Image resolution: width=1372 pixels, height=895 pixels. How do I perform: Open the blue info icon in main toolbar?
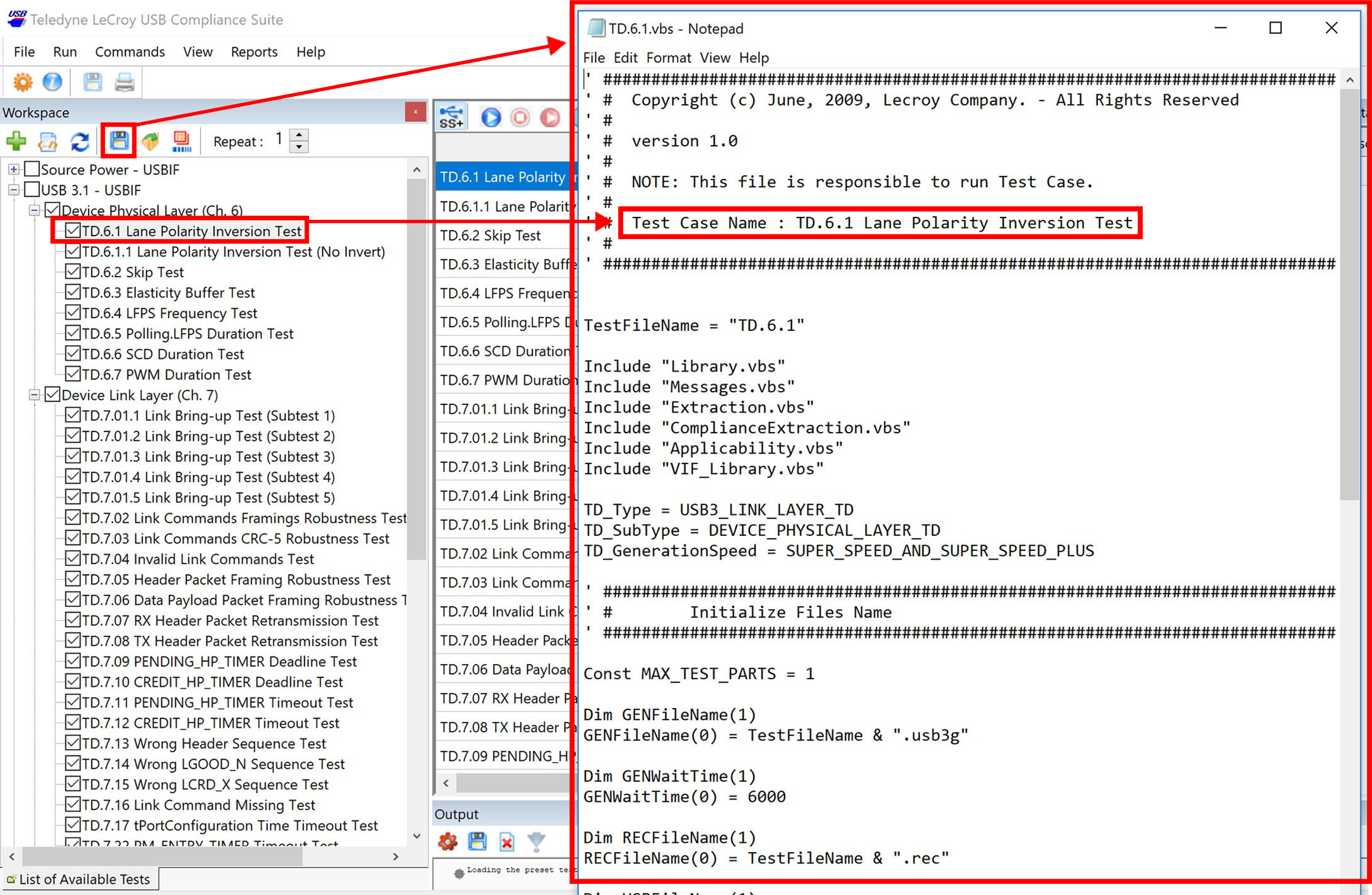tap(52, 82)
